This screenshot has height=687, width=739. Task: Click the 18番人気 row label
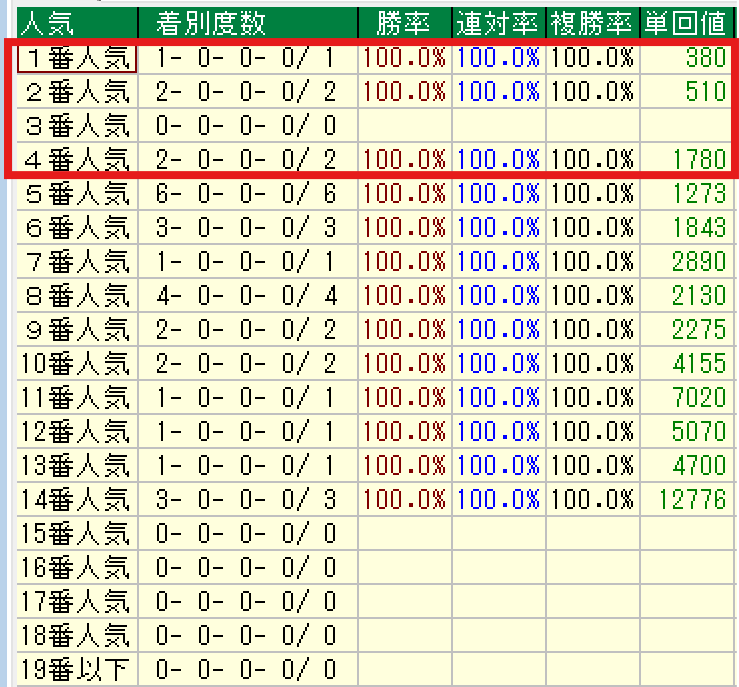76,635
